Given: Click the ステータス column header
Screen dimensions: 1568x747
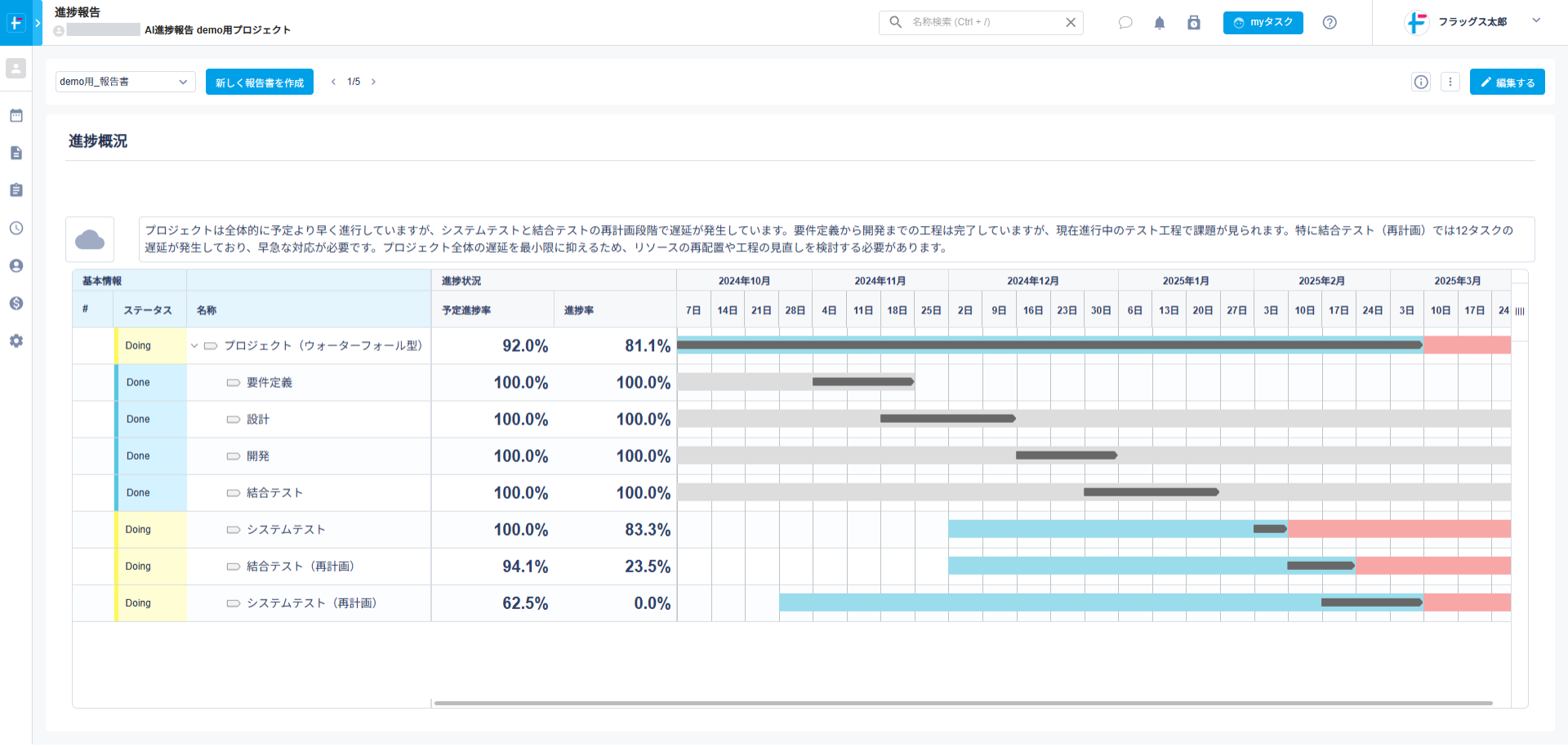Looking at the screenshot, I should pos(148,310).
